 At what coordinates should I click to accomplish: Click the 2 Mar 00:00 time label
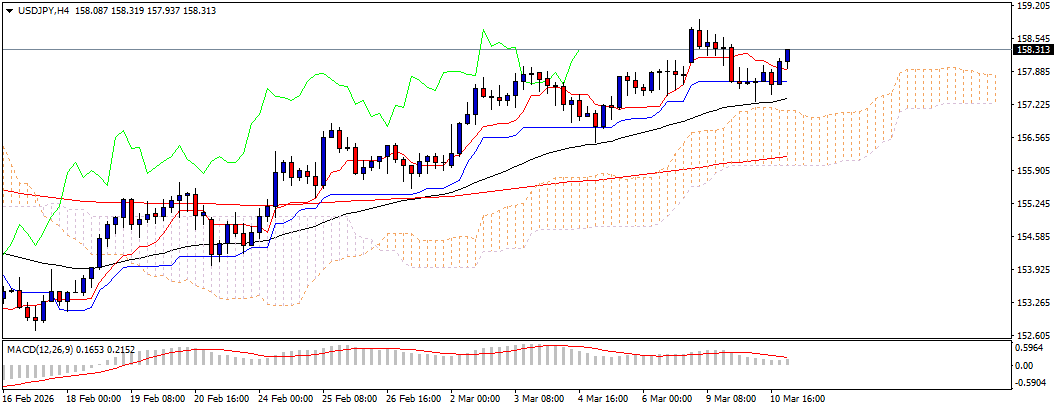[477, 399]
